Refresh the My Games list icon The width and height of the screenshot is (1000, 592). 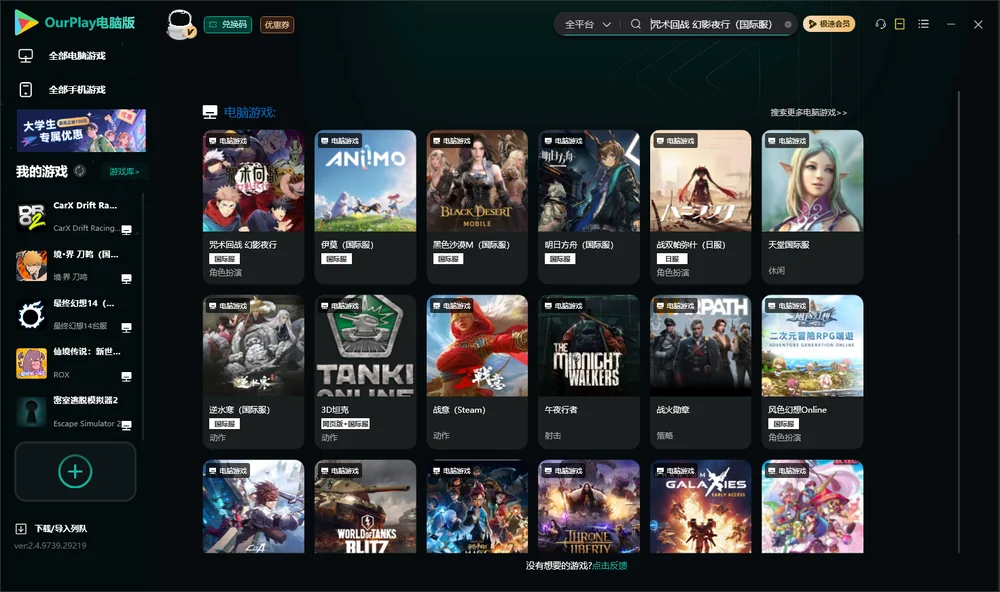80,171
